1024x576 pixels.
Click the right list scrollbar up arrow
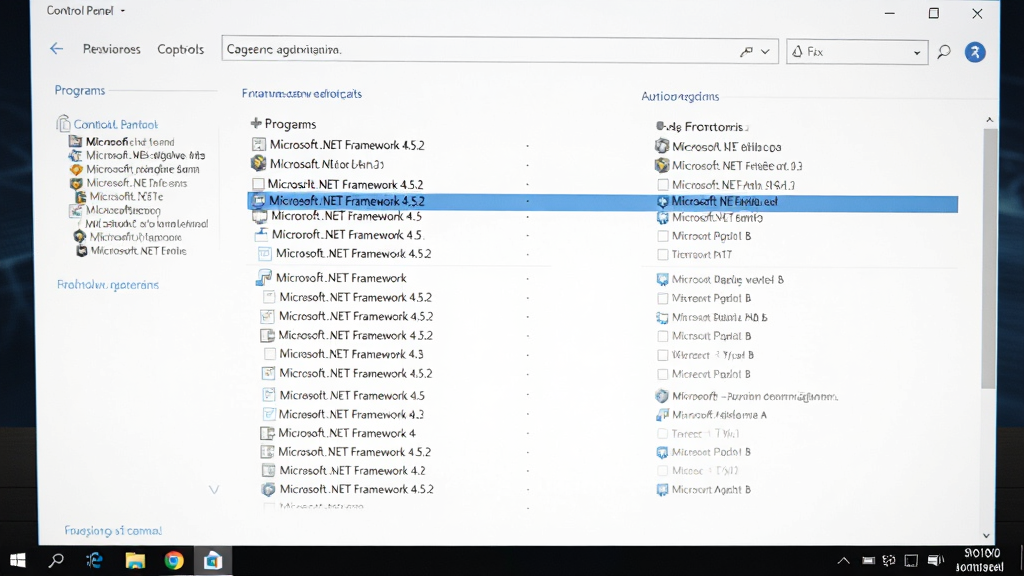tap(989, 120)
